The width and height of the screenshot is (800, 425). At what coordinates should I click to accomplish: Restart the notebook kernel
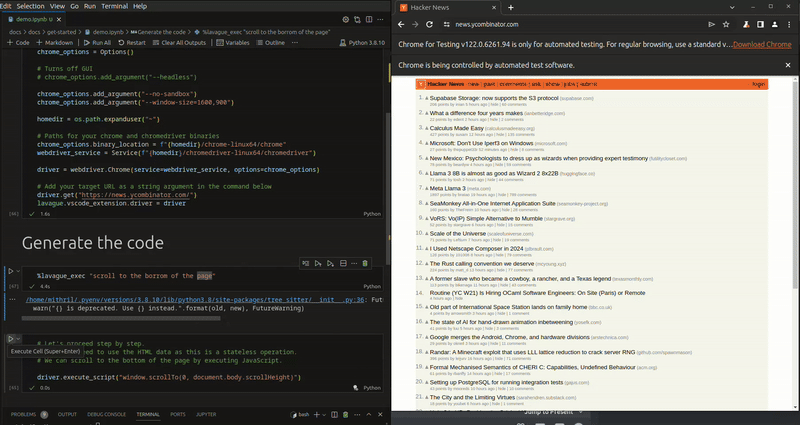click(132, 43)
